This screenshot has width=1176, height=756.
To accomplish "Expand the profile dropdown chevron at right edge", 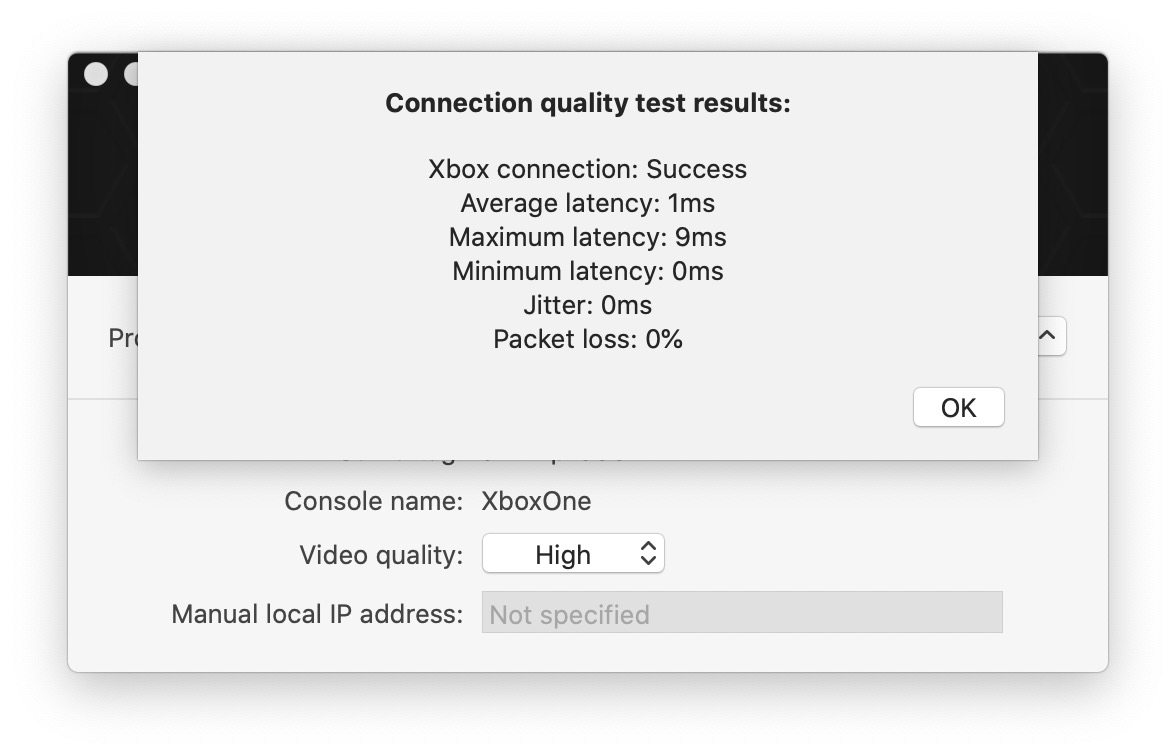I will (1049, 337).
